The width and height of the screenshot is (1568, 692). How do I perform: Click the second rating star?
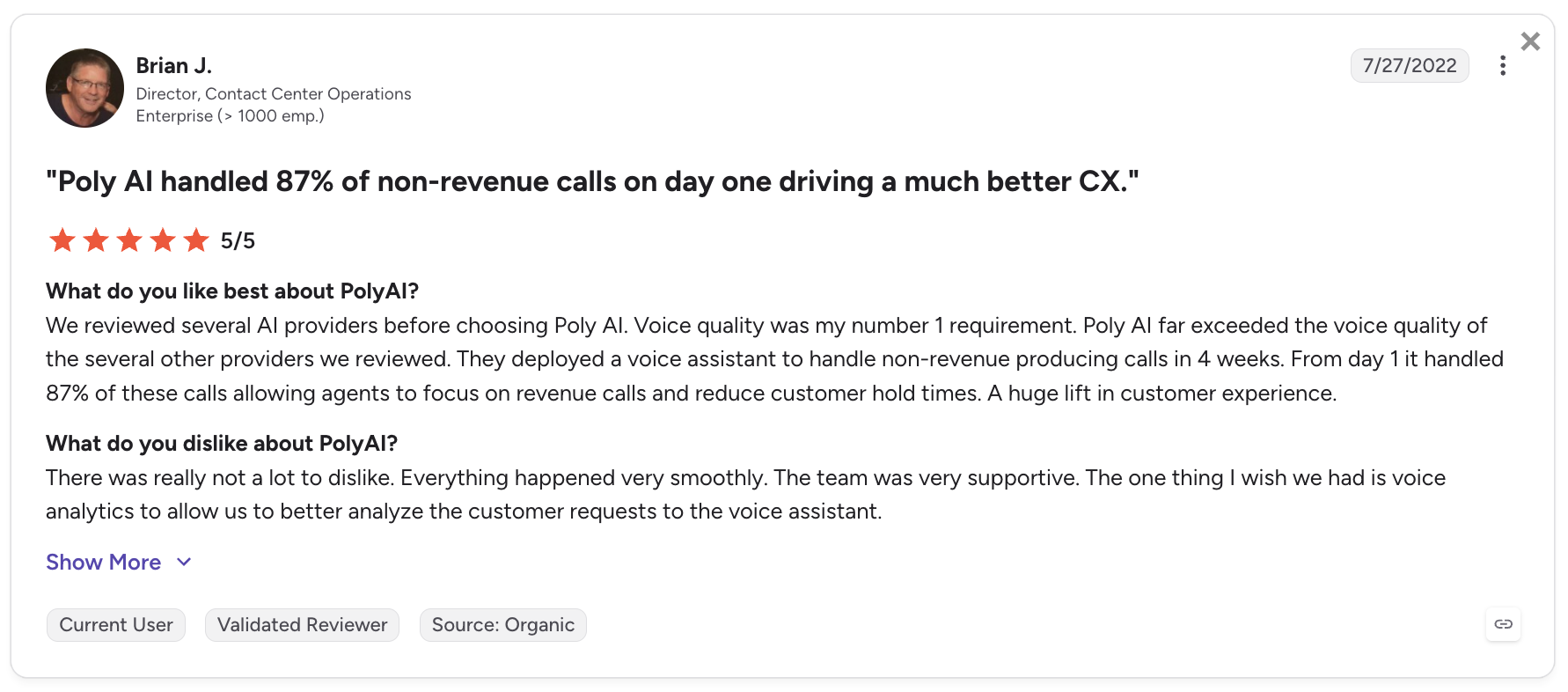pyautogui.click(x=96, y=239)
